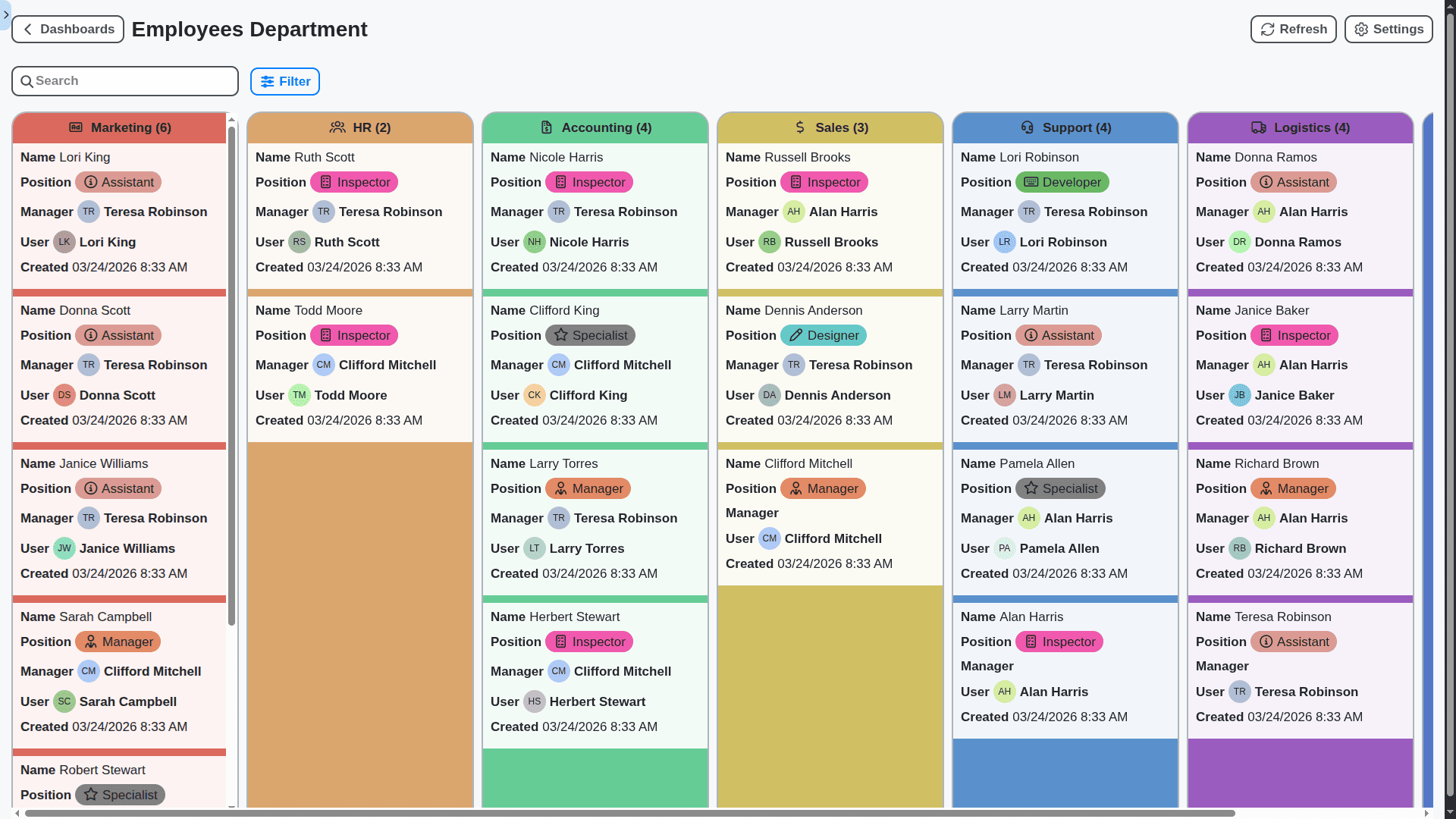Click the dollar icon on the Sales header
Viewport: 1456px width, 819px height.
801,127
